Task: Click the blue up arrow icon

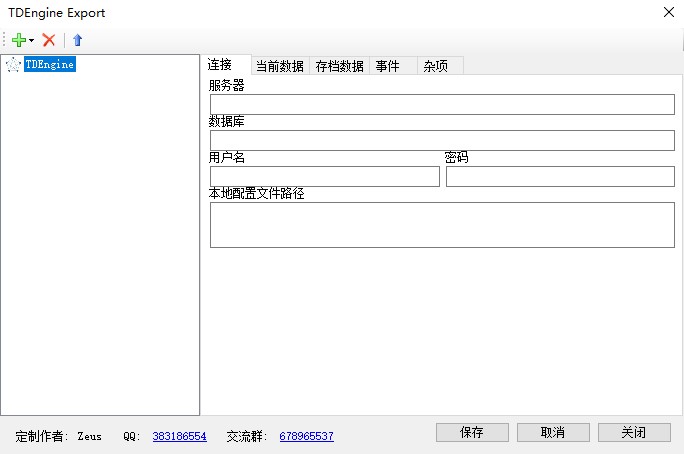Action: tap(78, 40)
